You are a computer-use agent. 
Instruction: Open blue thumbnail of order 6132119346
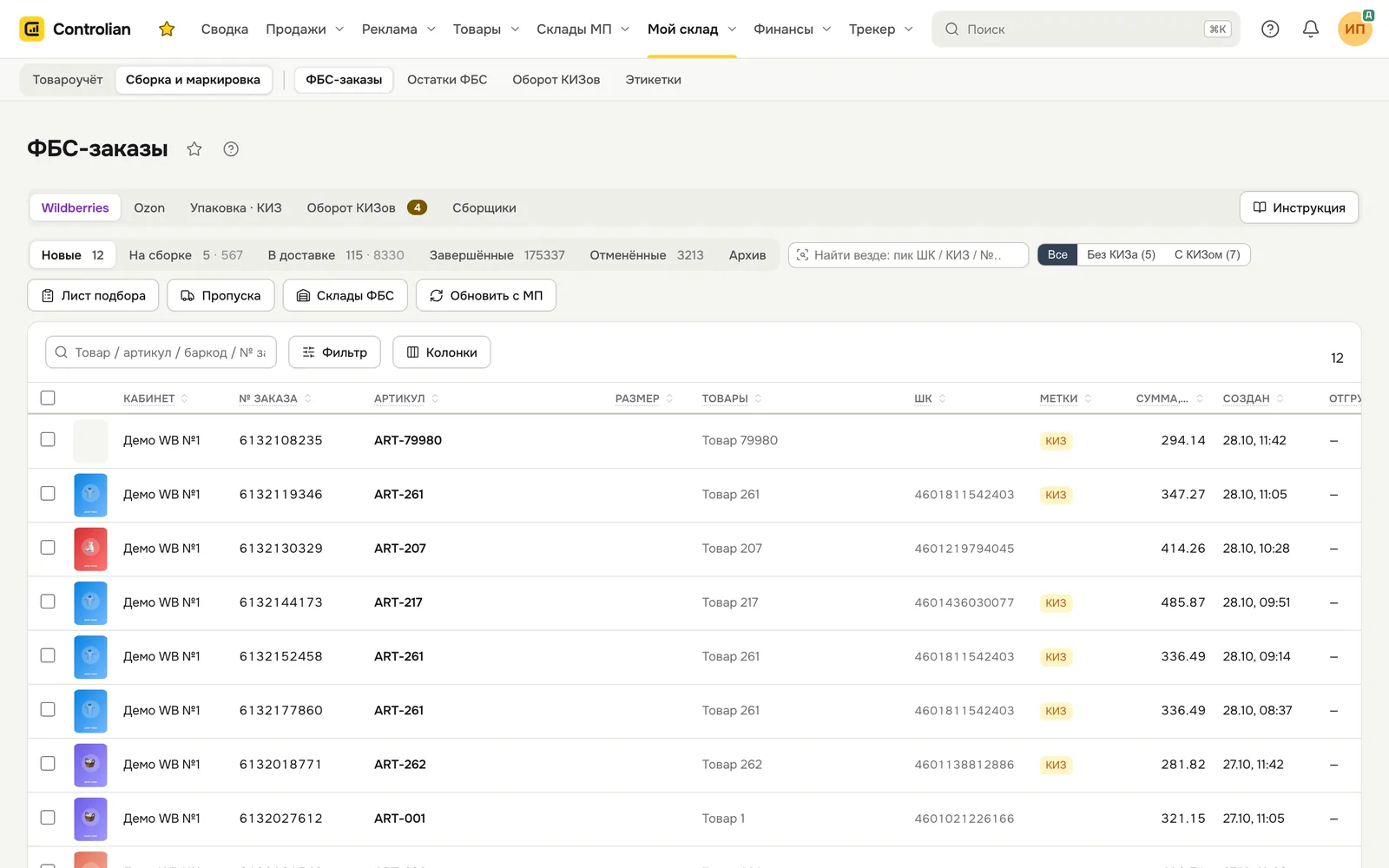click(90, 495)
